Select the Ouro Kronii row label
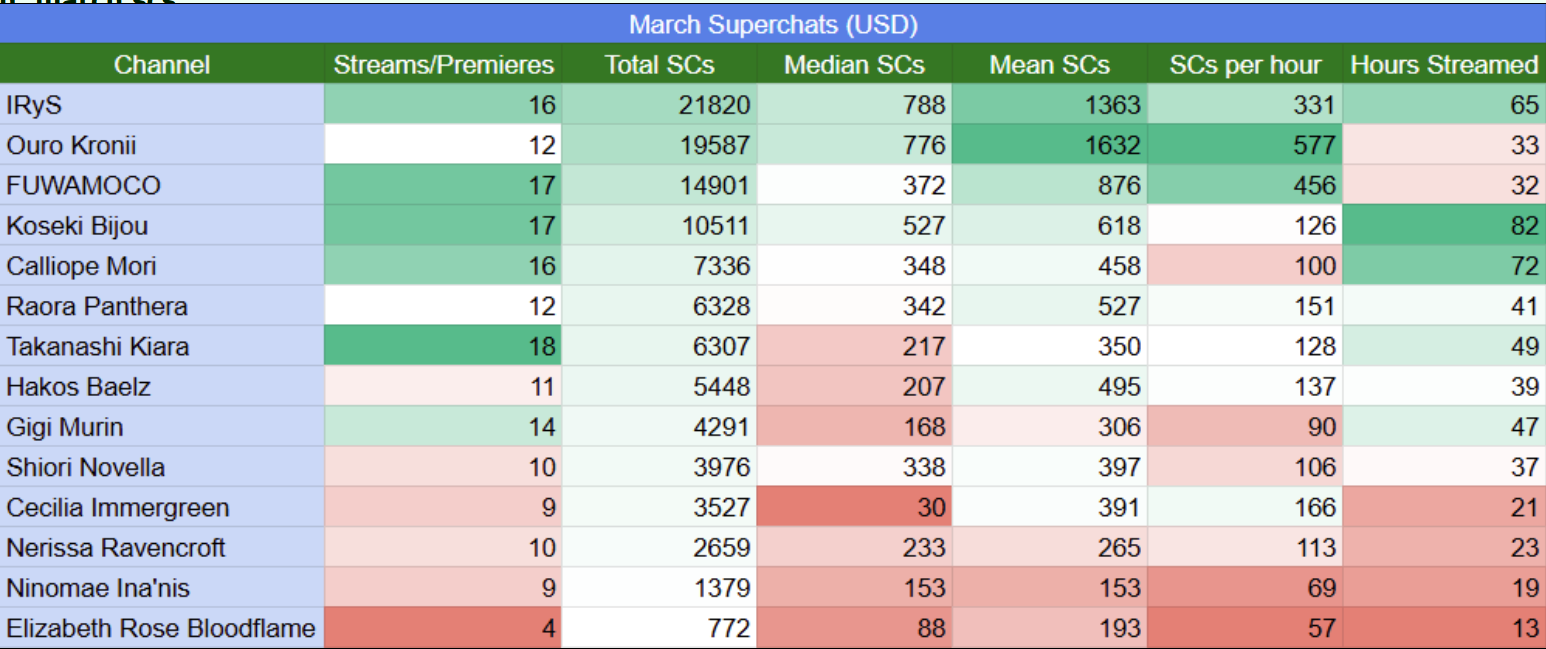Viewport: 1546px width, 649px height. (x=162, y=145)
